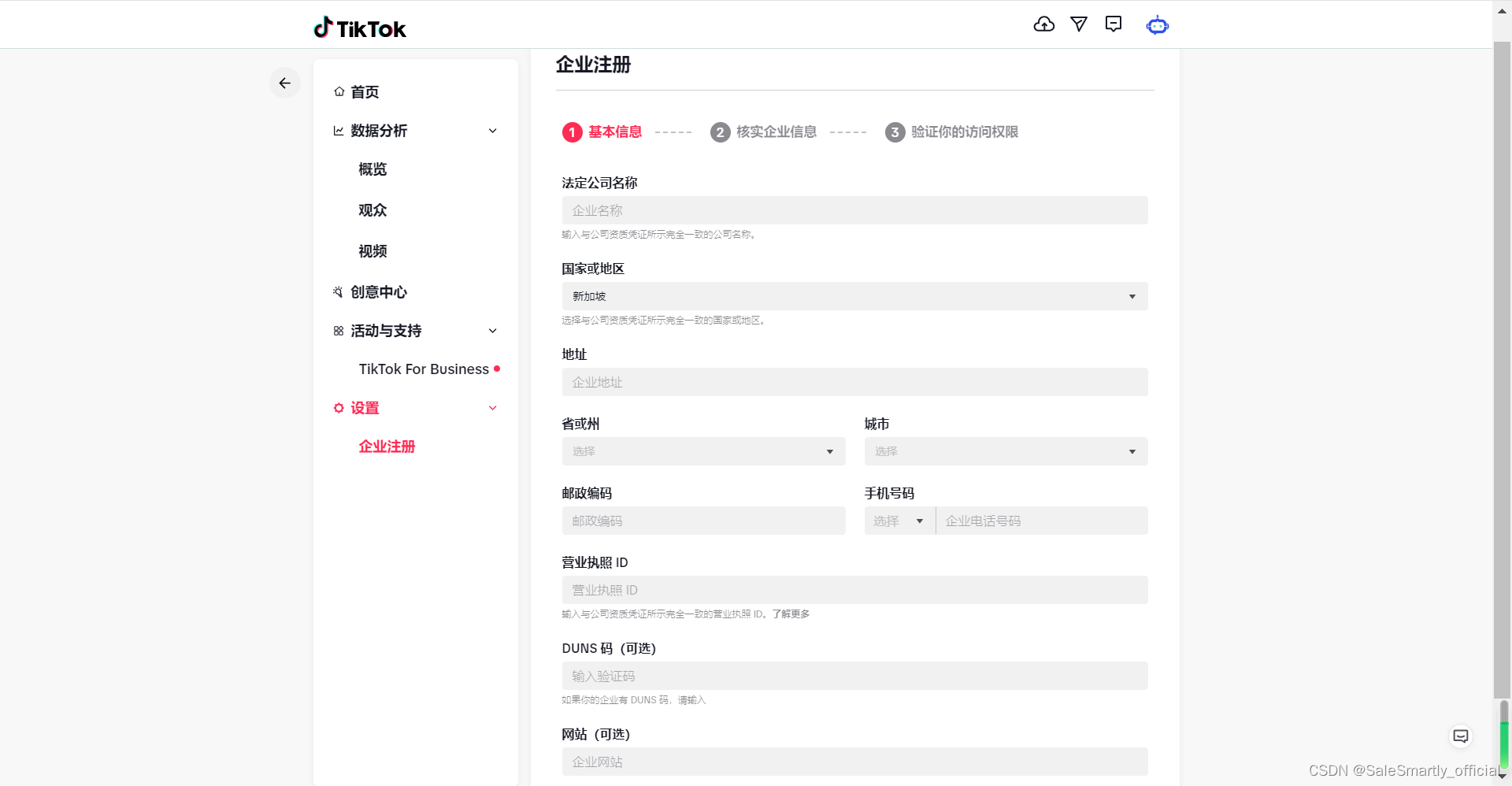
Task: Focus the DUNS 码 input field
Action: coord(854,676)
